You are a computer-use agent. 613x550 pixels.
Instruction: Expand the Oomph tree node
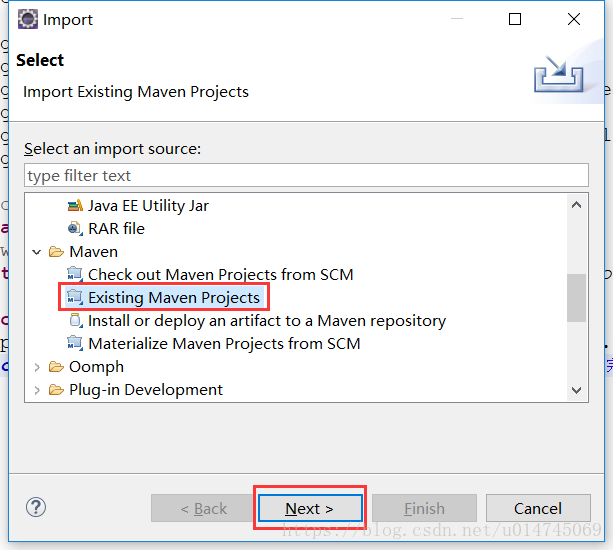click(37, 367)
